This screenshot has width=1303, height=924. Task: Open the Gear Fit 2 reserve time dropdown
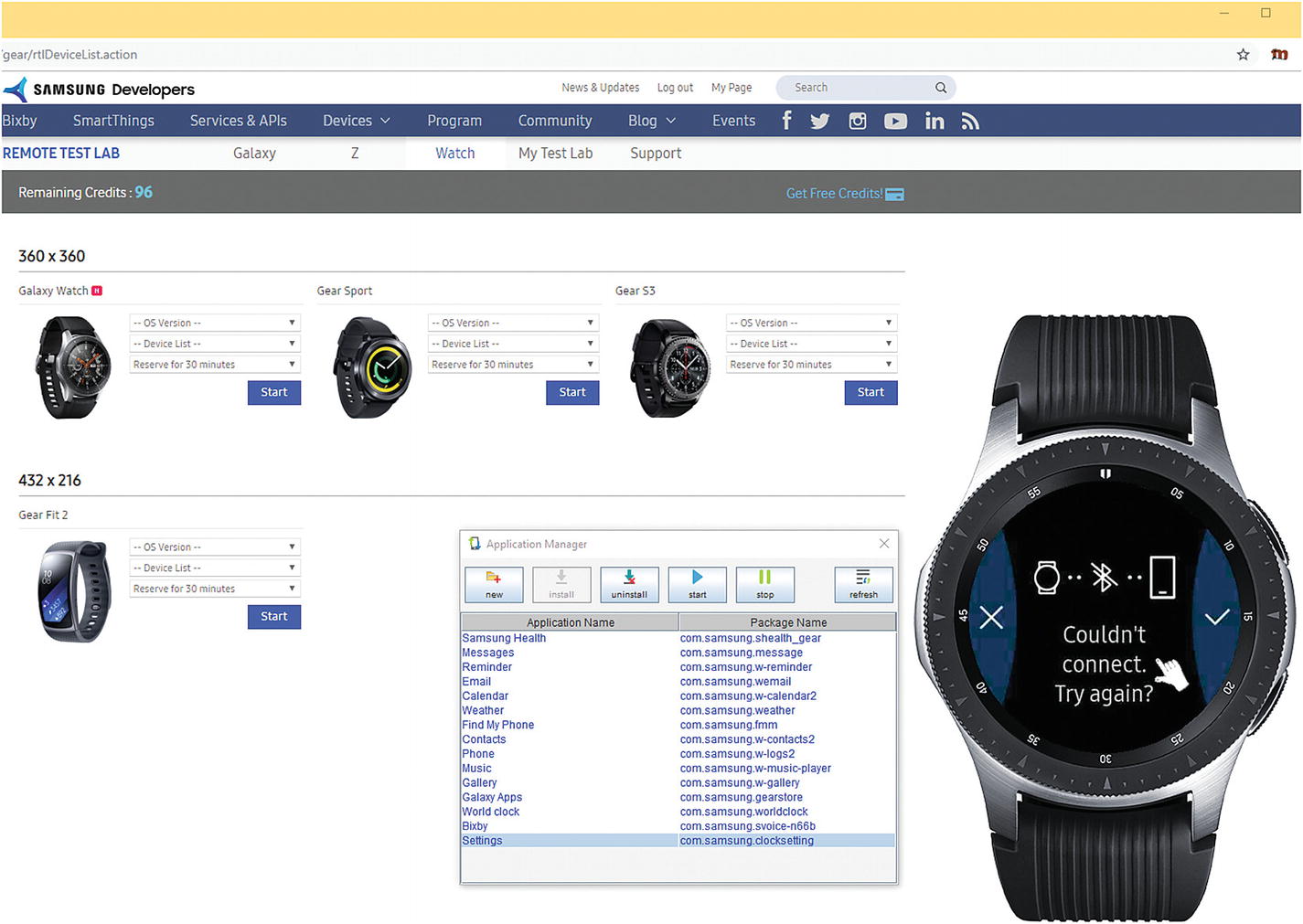215,589
